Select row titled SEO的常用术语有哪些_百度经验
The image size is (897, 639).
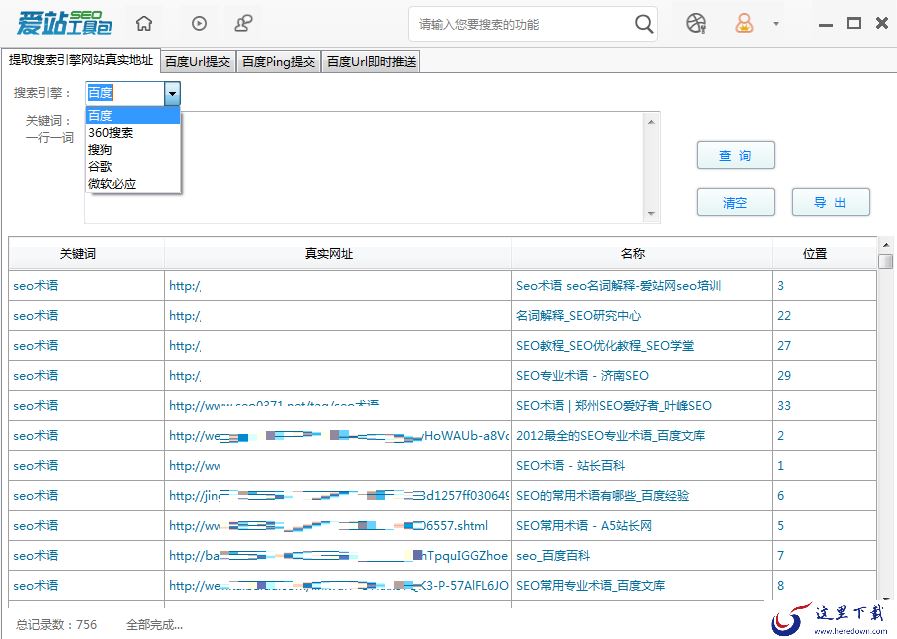(x=442, y=496)
